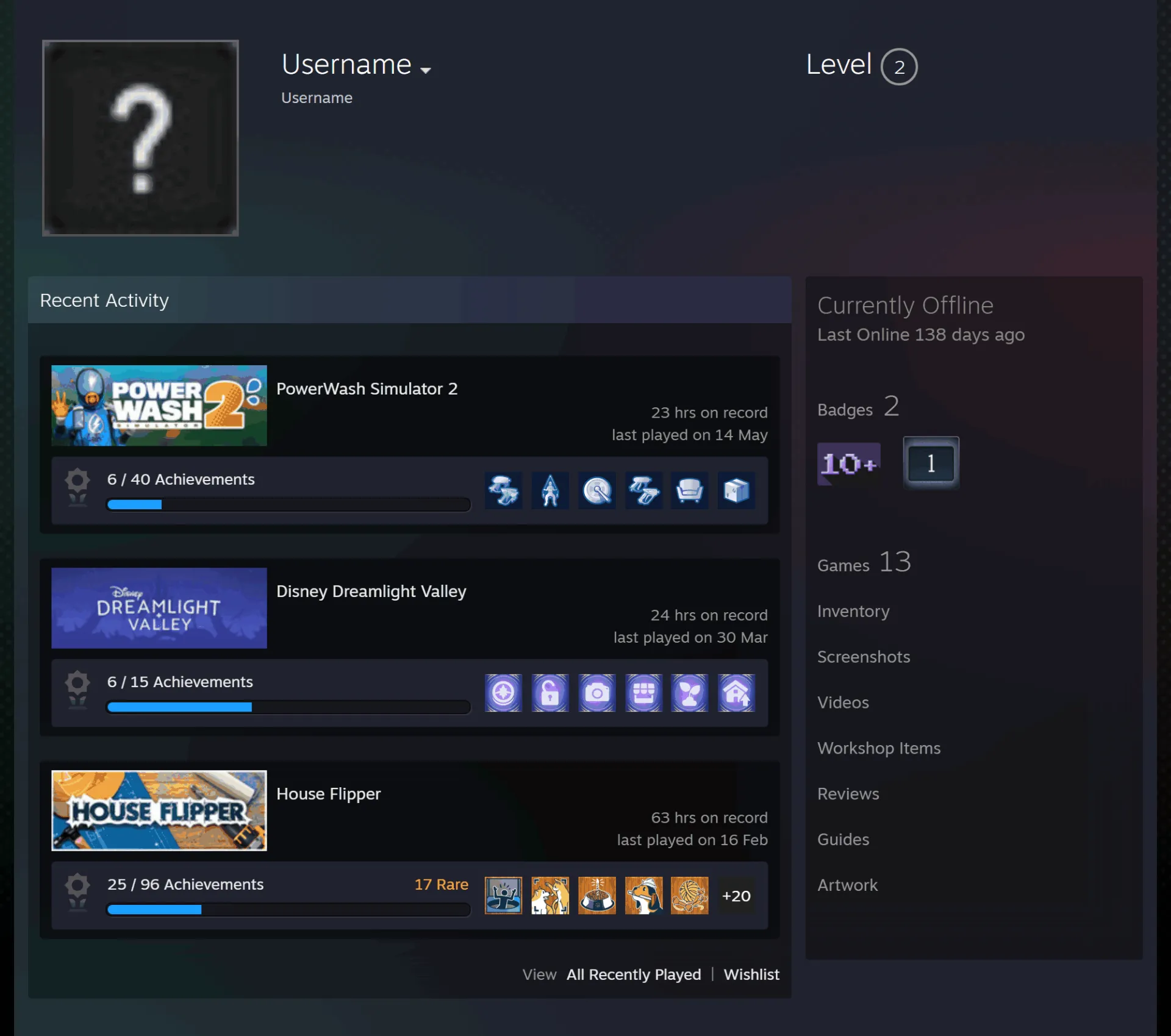Viewport: 1171px width, 1036px height.
Task: Open the House Flipper achievements progress bar
Action: coord(288,910)
